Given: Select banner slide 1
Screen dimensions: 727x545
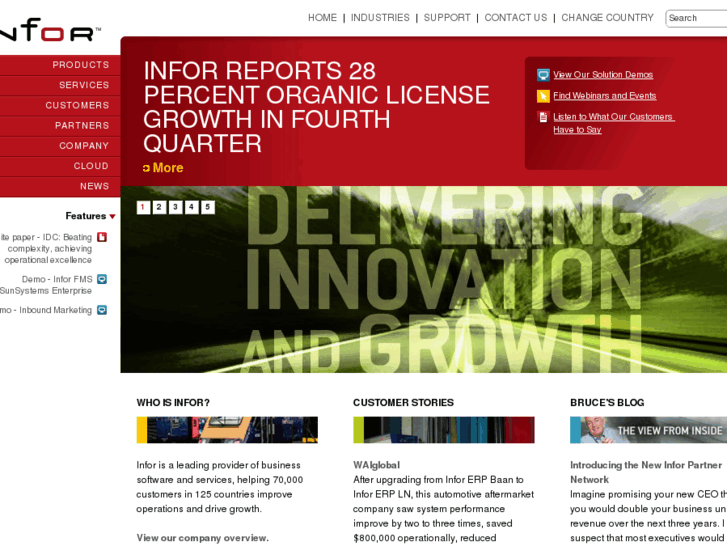Looking at the screenshot, I should tap(143, 207).
